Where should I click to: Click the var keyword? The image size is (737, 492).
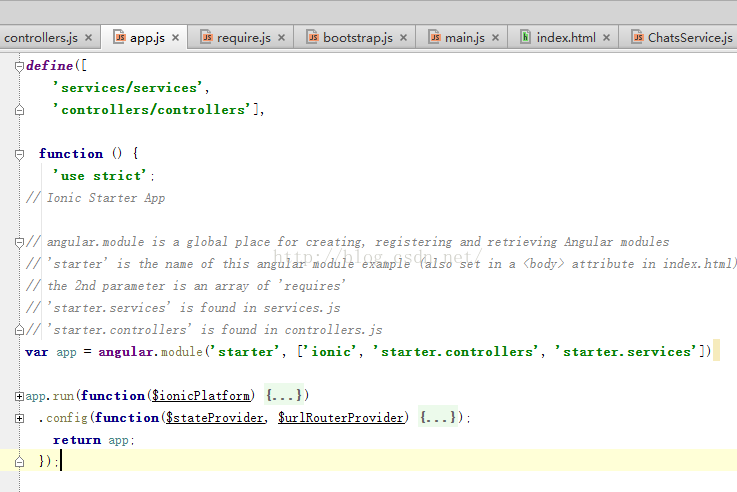pyautogui.click(x=37, y=352)
